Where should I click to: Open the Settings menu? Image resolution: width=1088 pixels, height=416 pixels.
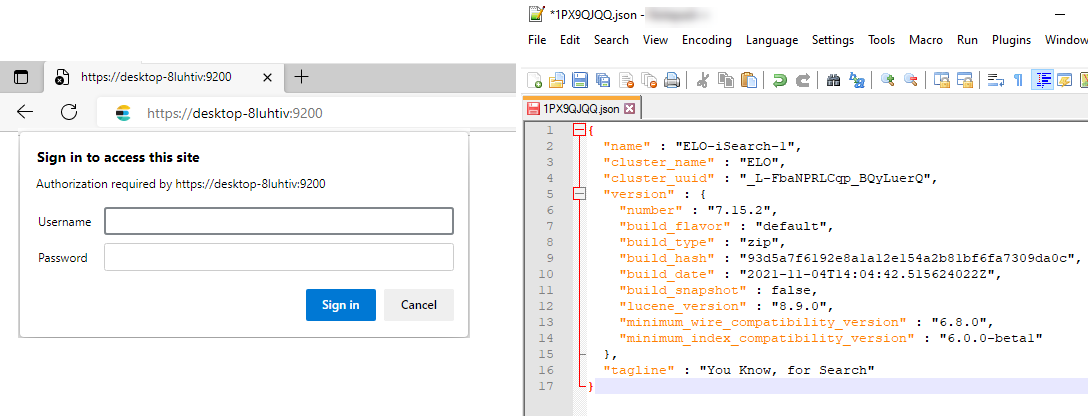(x=833, y=40)
